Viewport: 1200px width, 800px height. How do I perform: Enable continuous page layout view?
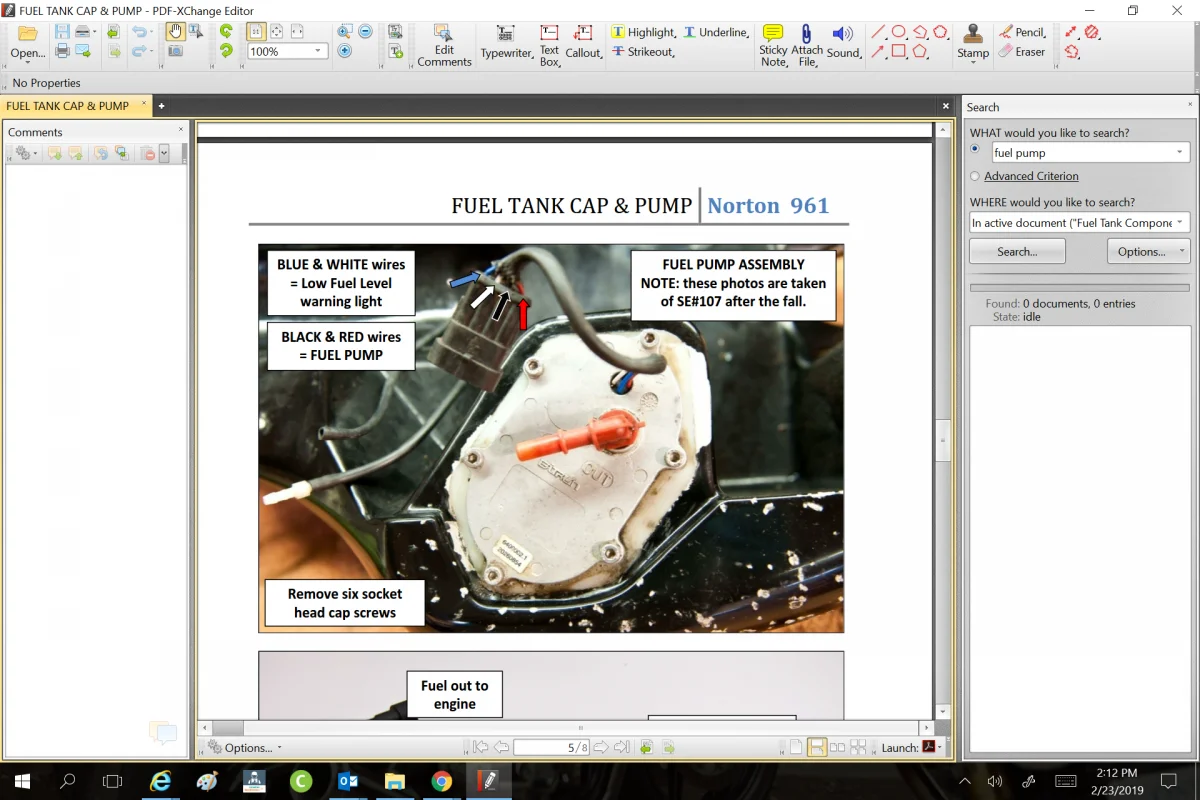click(816, 747)
